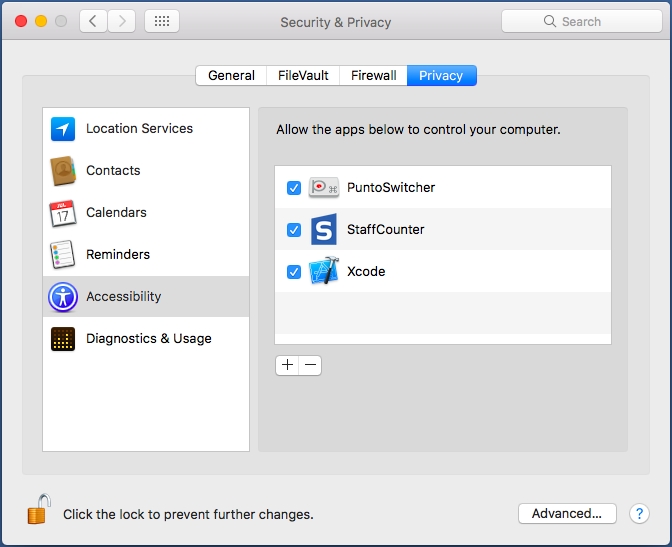Close the Security & Privacy window
This screenshot has width=672, height=547.
[x=21, y=21]
